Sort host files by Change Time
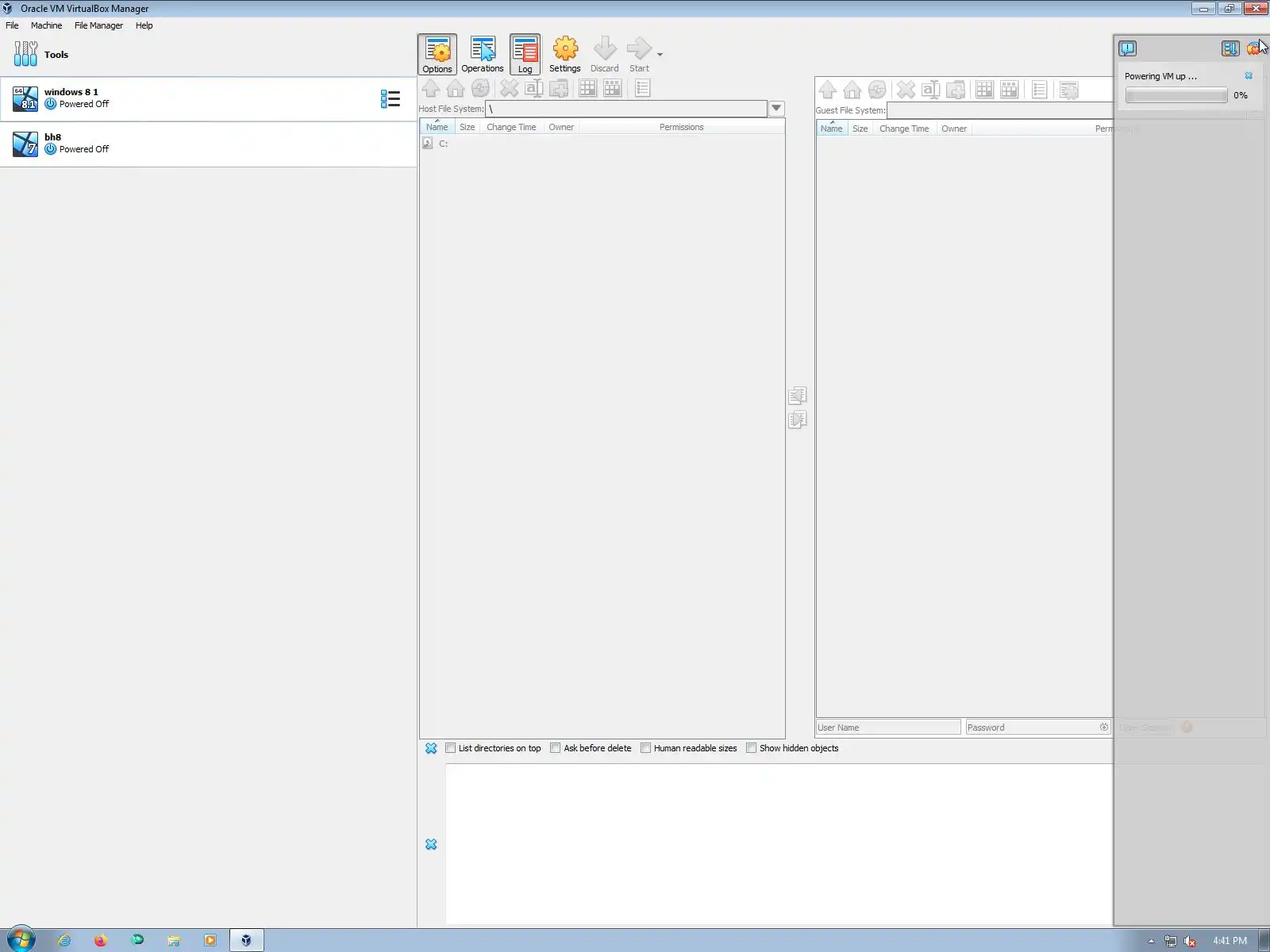 (x=511, y=127)
